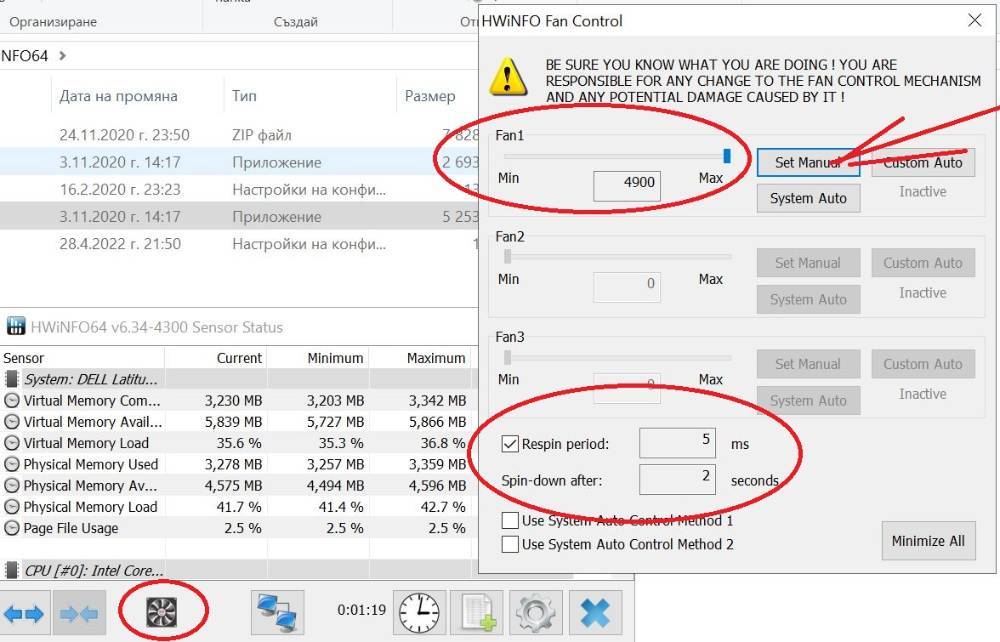Viewport: 1000px width, 642px height.
Task: Click the Fan1 speed slider thumb
Action: coord(726,156)
